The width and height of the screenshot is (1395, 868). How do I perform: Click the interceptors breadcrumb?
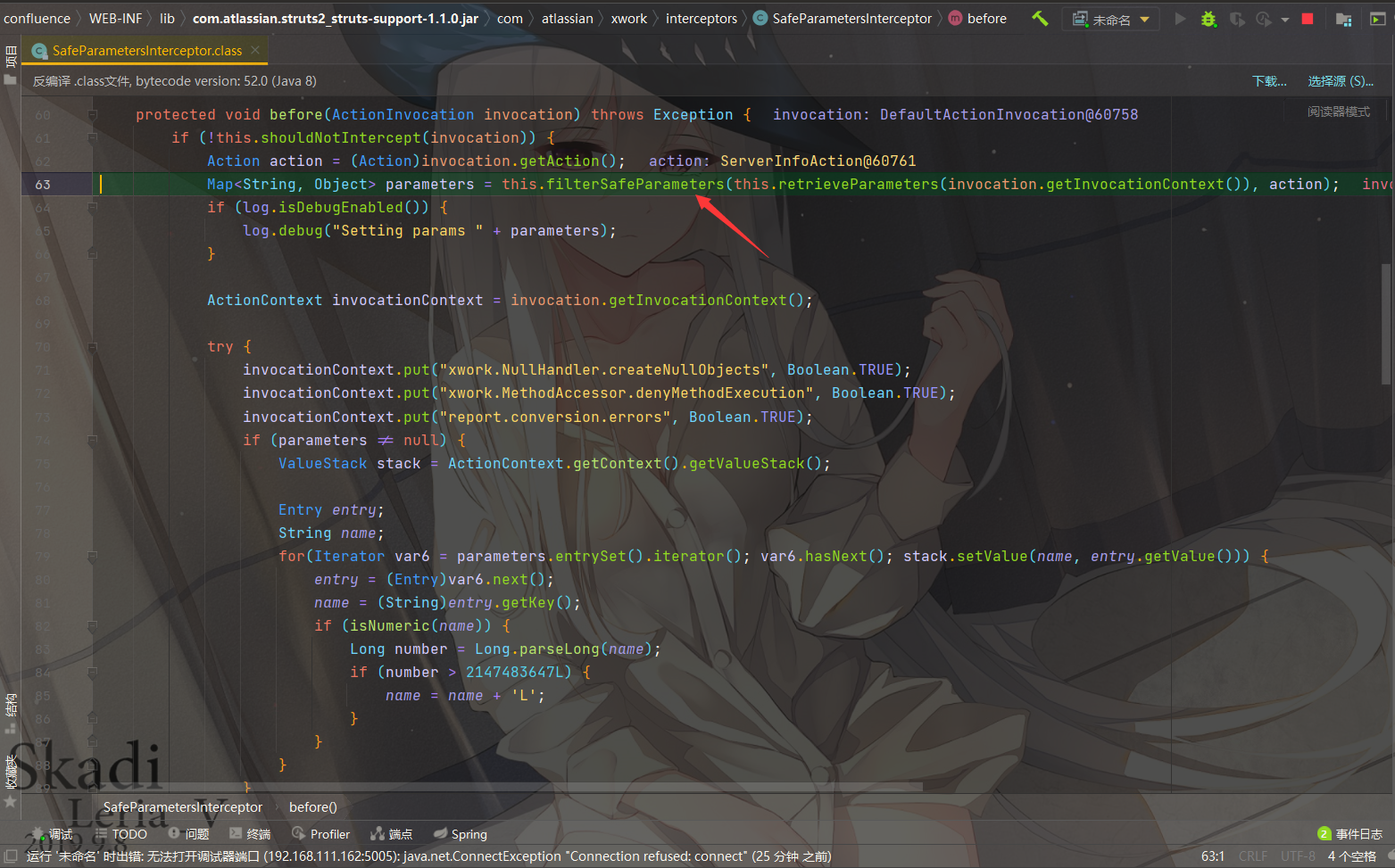tap(702, 19)
